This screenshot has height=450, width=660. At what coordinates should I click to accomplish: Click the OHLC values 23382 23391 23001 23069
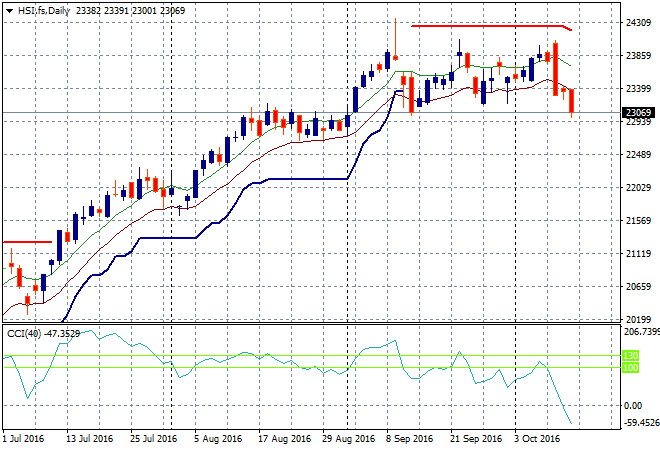pyautogui.click(x=130, y=11)
